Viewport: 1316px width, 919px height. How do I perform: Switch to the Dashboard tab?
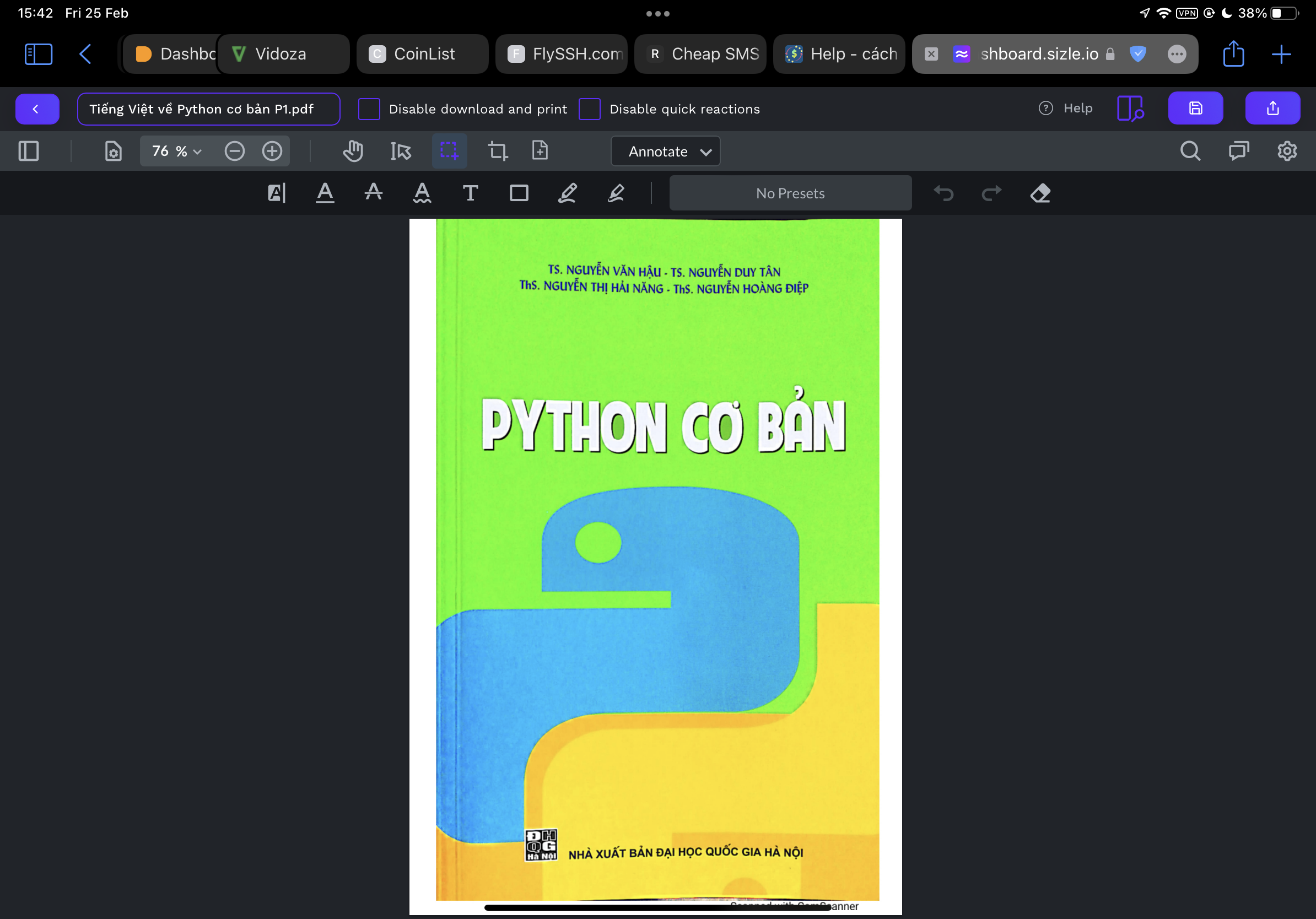[x=170, y=54]
